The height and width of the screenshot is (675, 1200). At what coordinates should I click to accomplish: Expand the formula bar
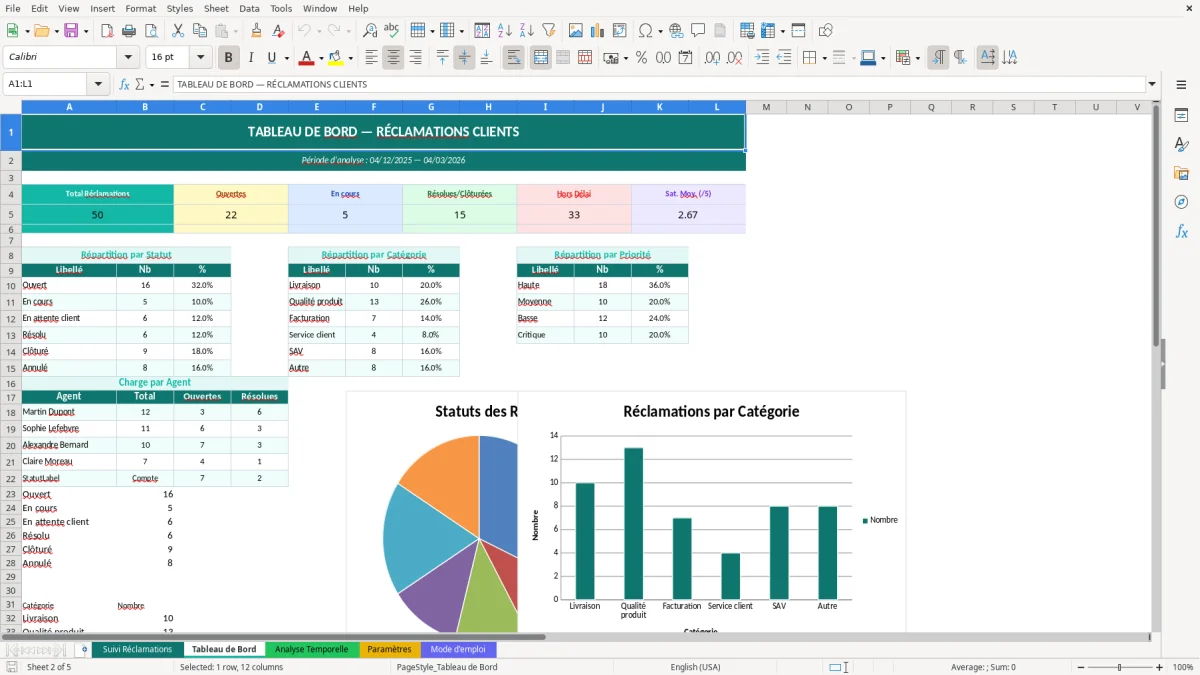pos(1152,84)
